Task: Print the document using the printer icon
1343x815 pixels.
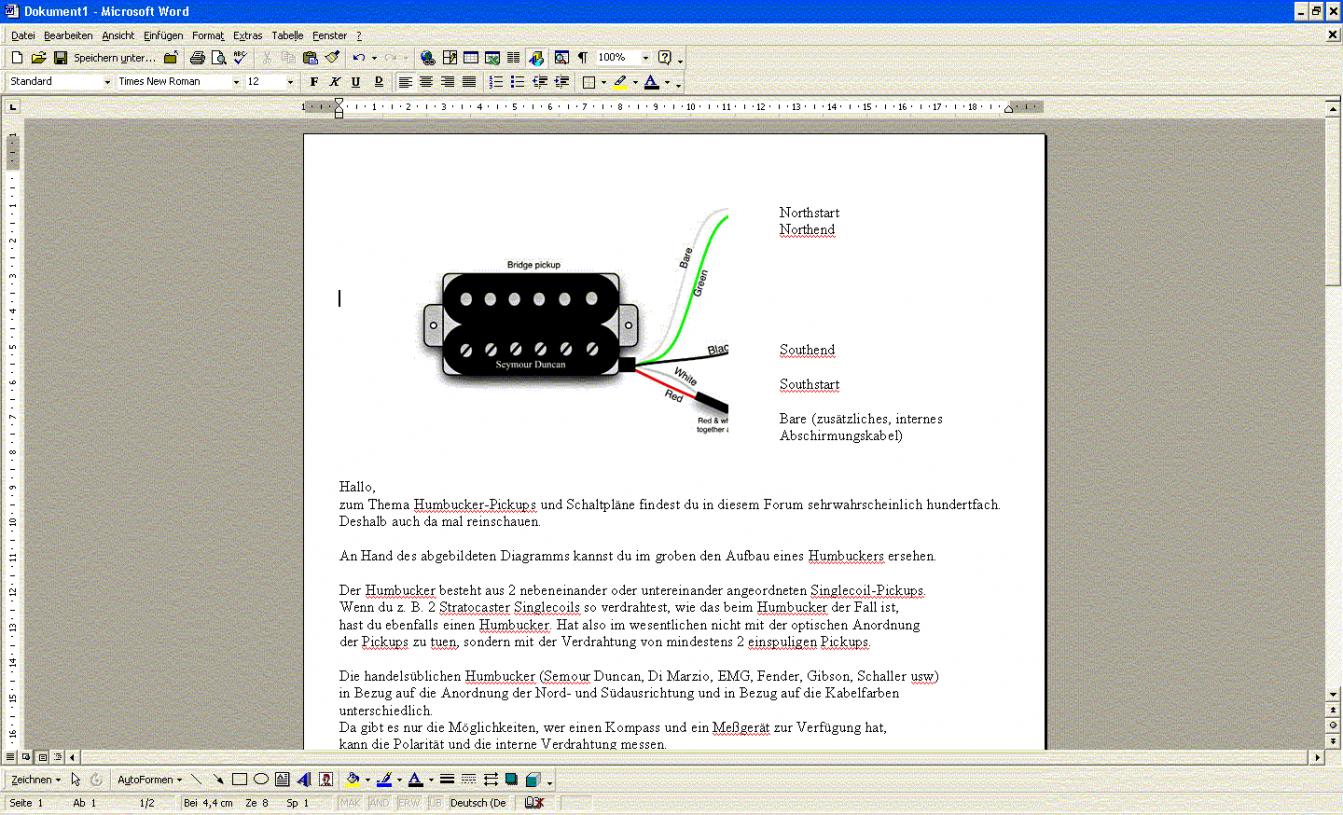Action: click(x=197, y=58)
